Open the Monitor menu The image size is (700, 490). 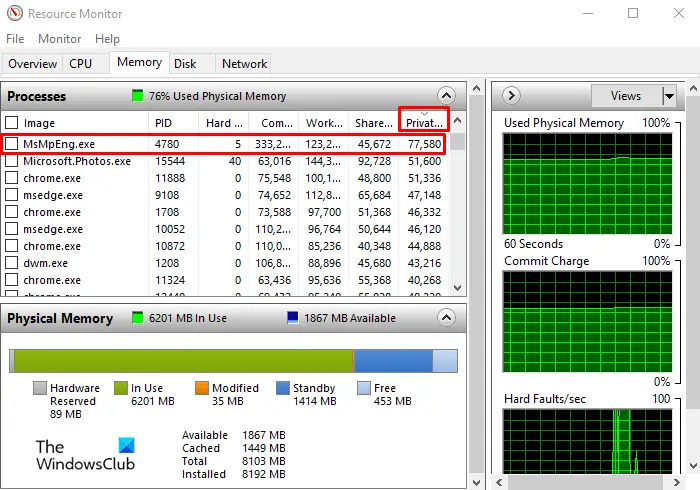pos(59,39)
